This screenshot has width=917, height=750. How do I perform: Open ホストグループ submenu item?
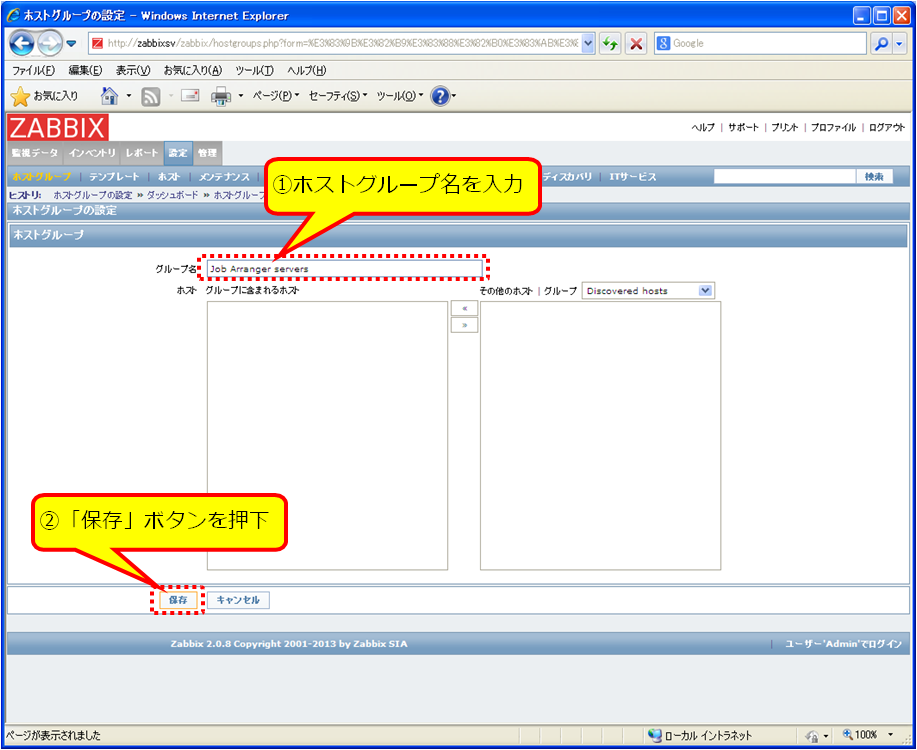coord(42,177)
